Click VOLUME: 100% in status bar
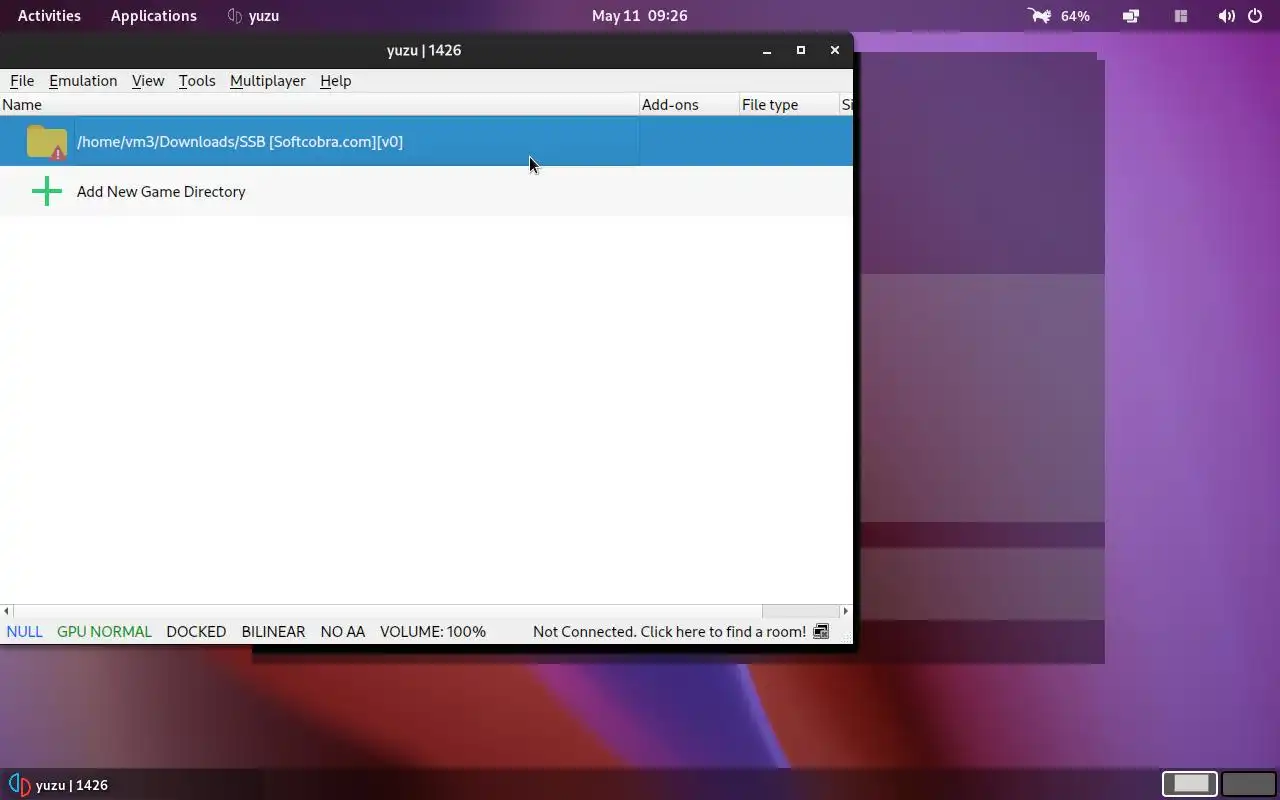Screen dimensions: 1280x800 coord(433,632)
